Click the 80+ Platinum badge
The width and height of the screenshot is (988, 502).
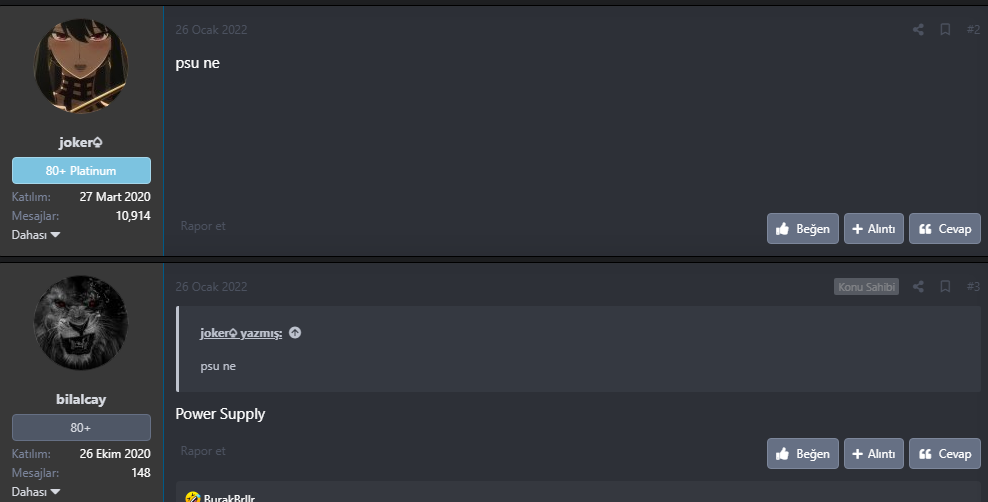(x=81, y=171)
